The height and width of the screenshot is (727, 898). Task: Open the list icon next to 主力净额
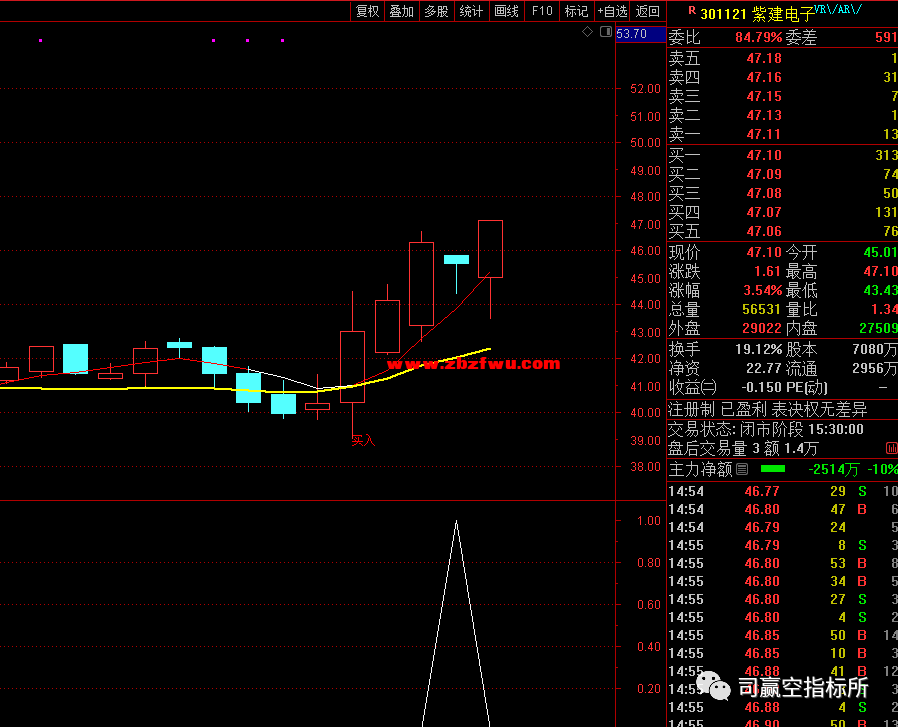point(742,469)
